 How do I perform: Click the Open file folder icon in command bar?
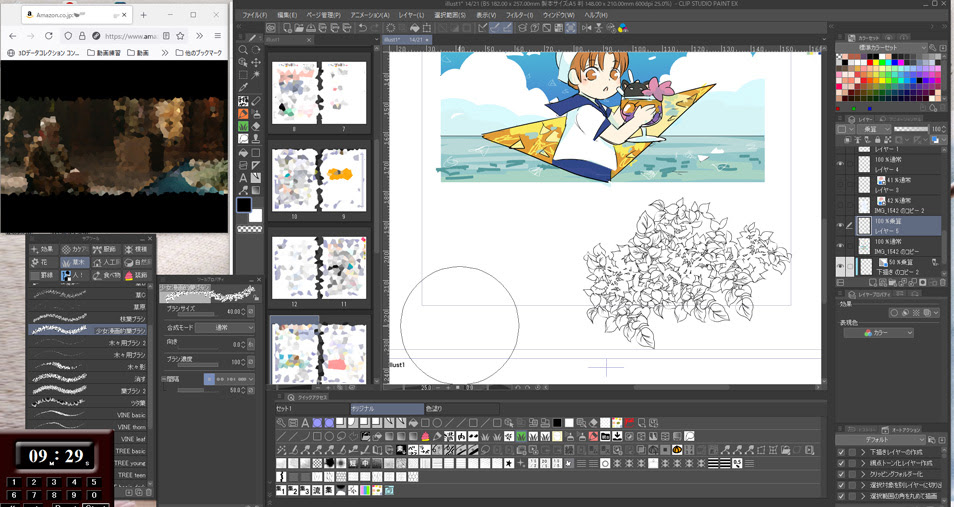point(299,27)
